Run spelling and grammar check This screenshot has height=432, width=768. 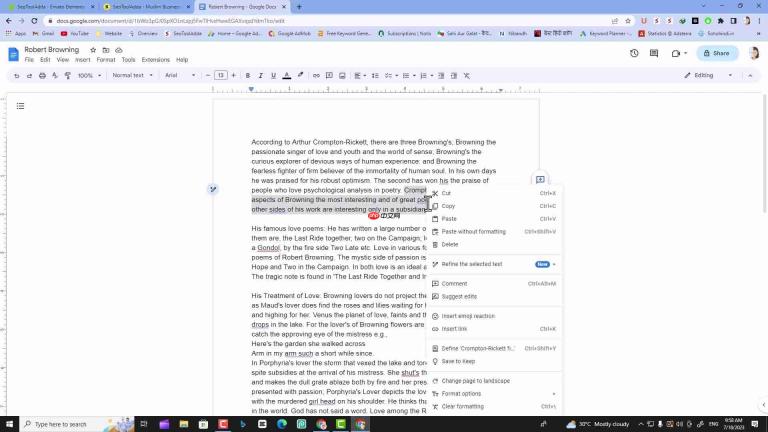pos(55,75)
